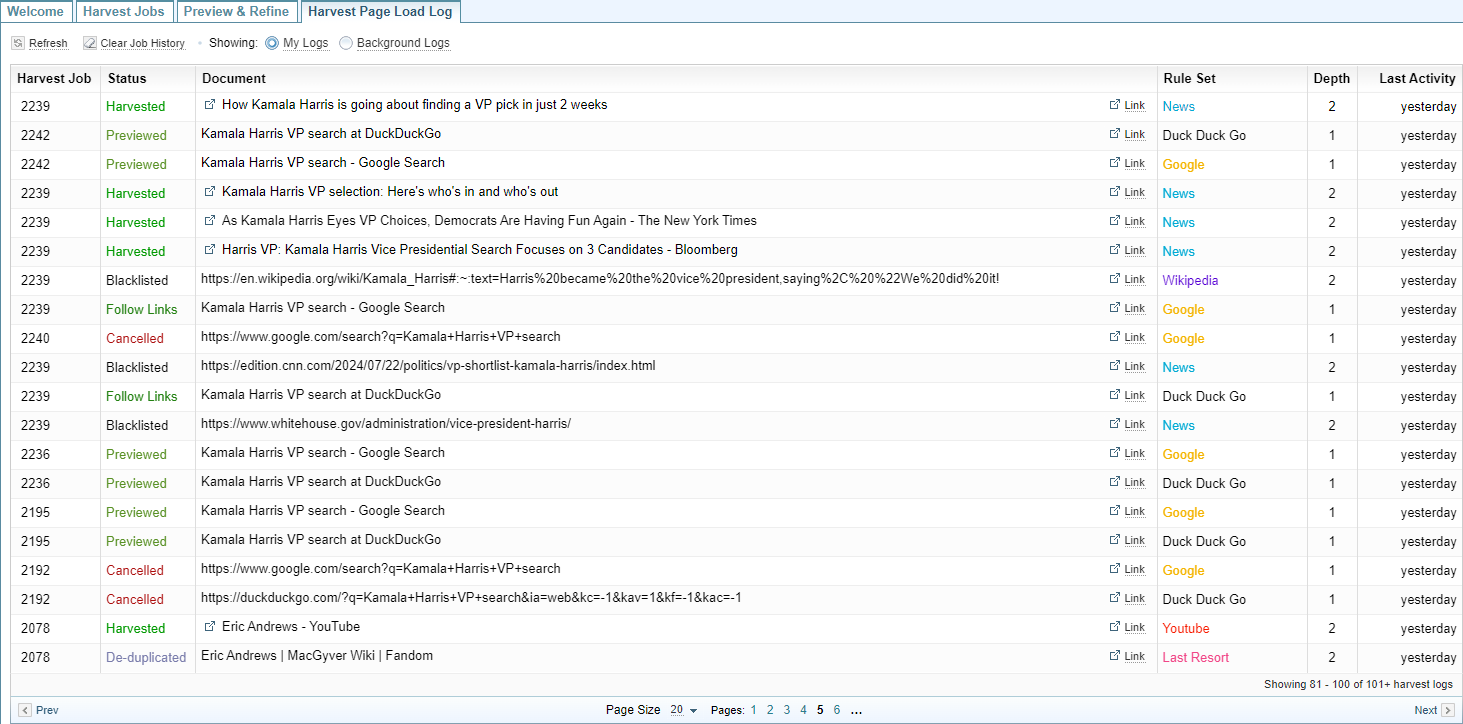Click Link icon in the Wikipedia row
1463x724 pixels.
[x=1115, y=280]
